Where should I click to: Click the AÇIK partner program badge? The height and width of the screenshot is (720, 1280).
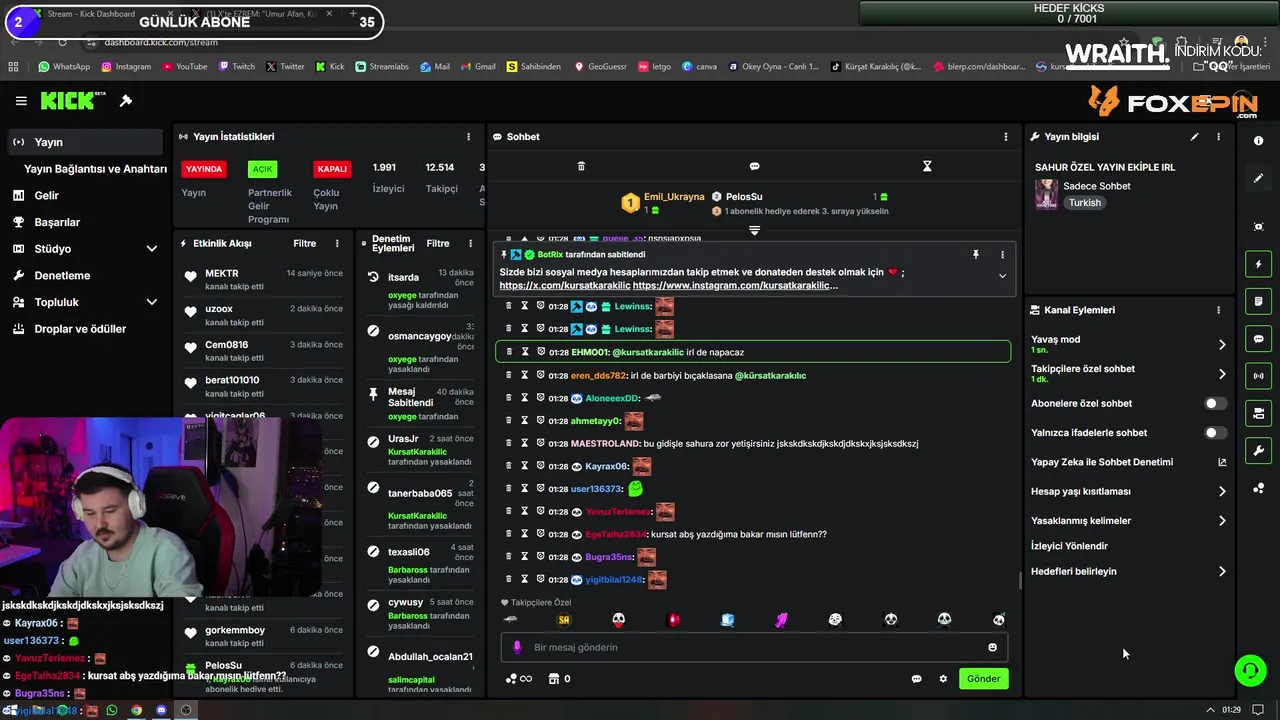point(262,169)
